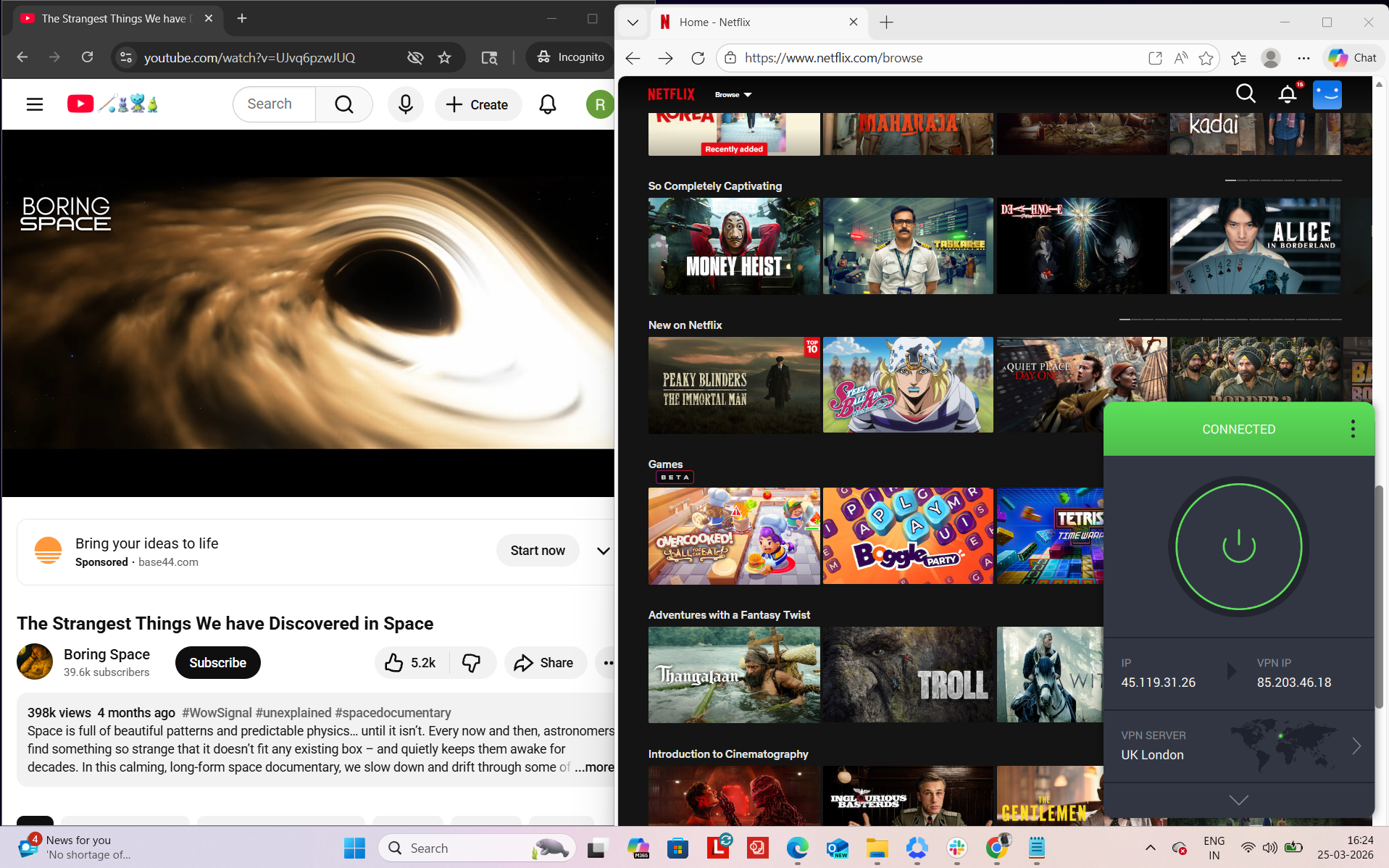Click the Start now sponsored button
Image resolution: width=1389 pixels, height=868 pixels.
click(x=537, y=550)
